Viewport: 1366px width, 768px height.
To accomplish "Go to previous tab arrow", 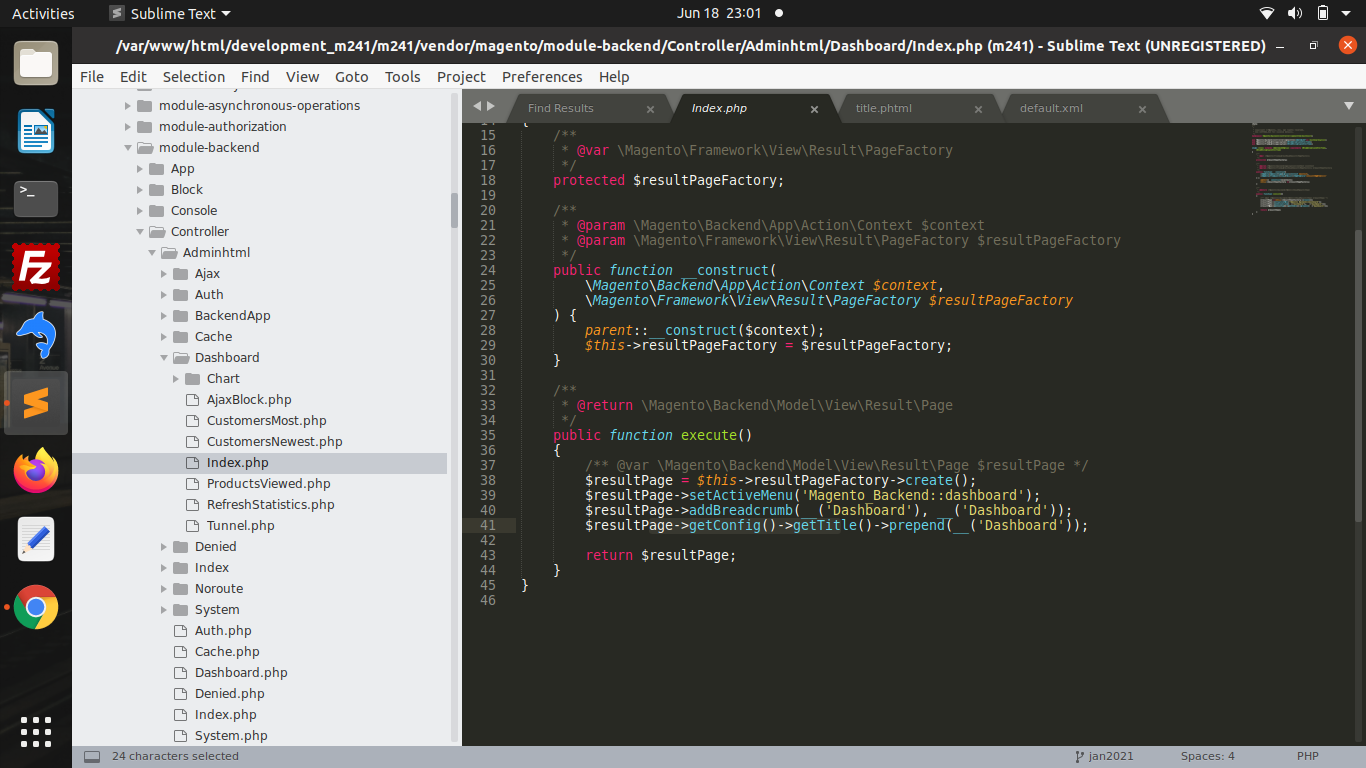I will pyautogui.click(x=477, y=106).
